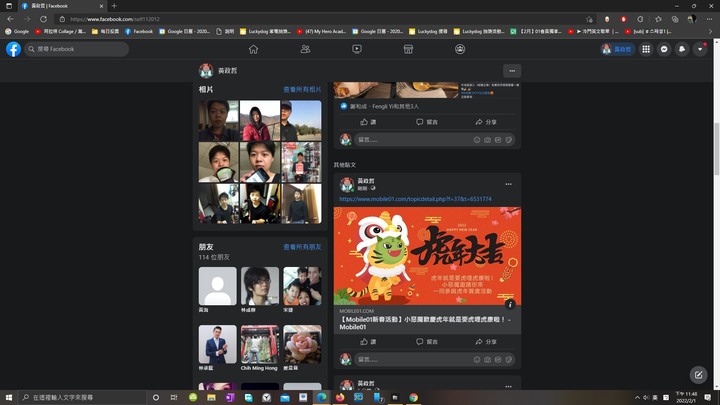Comment on the Mobile01 post
Image resolution: width=720 pixels, height=405 pixels.
coord(427,342)
